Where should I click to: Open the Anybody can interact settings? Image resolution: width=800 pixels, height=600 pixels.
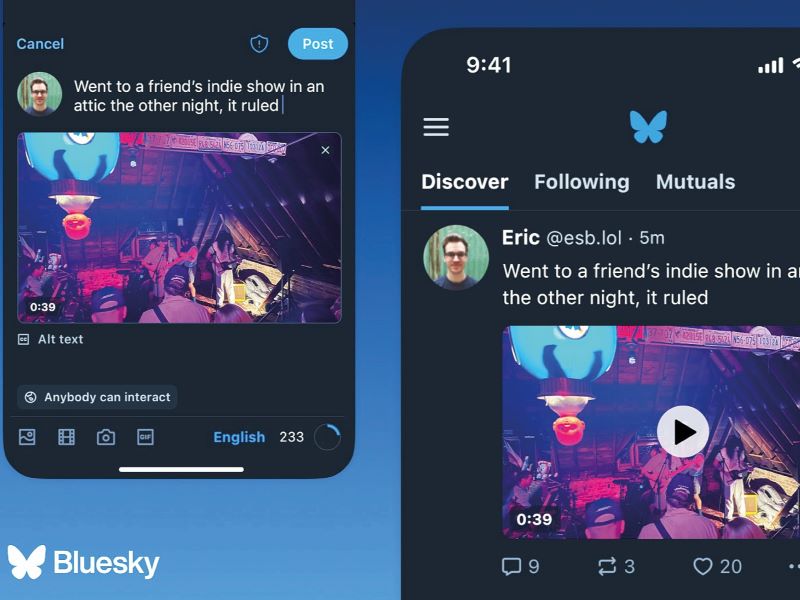coord(97,397)
